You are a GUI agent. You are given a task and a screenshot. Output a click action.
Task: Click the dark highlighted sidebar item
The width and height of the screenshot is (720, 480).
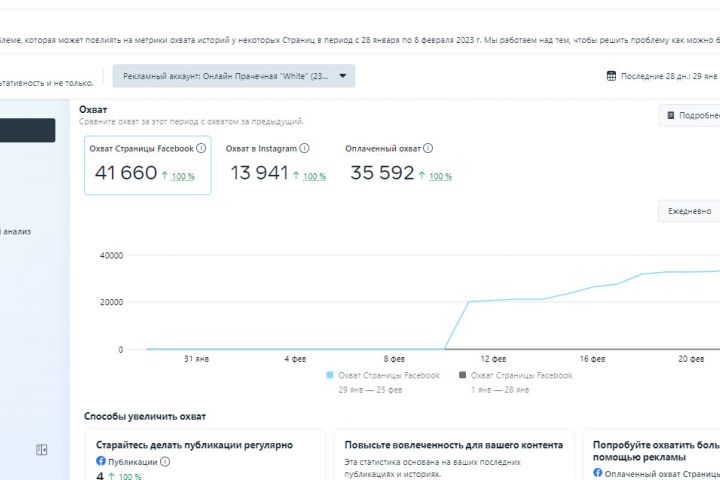28,130
